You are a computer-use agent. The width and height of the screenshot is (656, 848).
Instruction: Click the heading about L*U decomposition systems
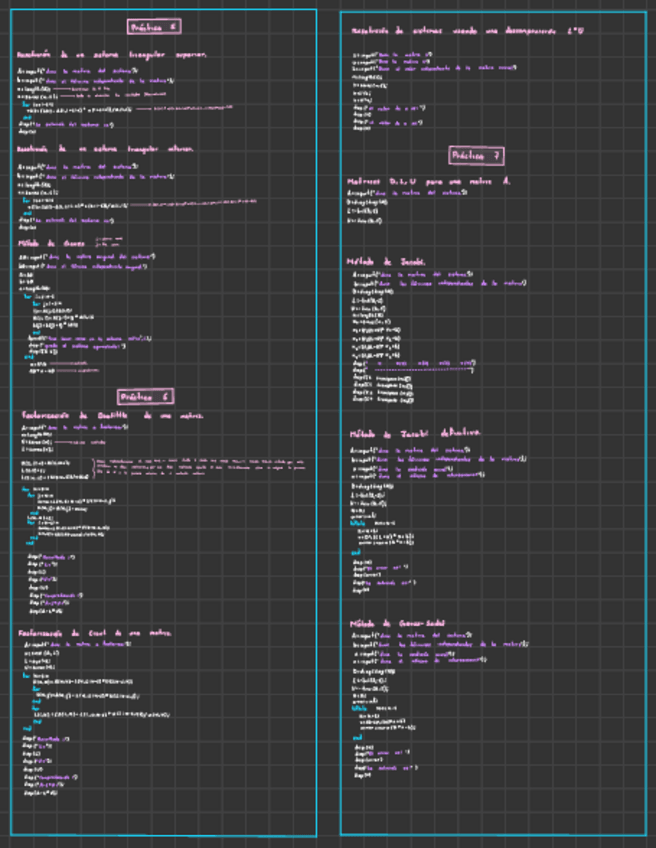coord(468,32)
